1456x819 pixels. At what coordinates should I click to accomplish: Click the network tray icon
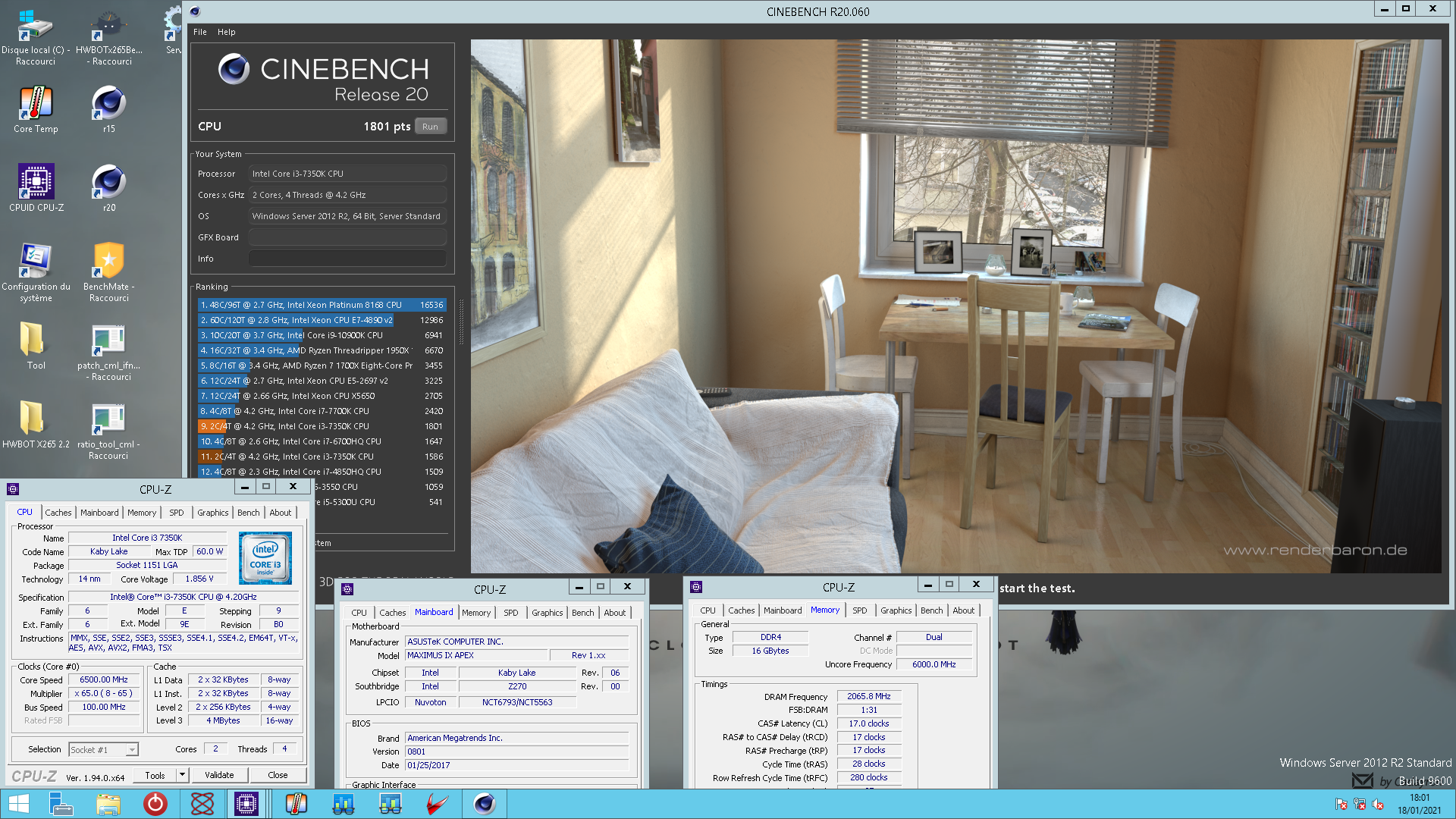1360,804
